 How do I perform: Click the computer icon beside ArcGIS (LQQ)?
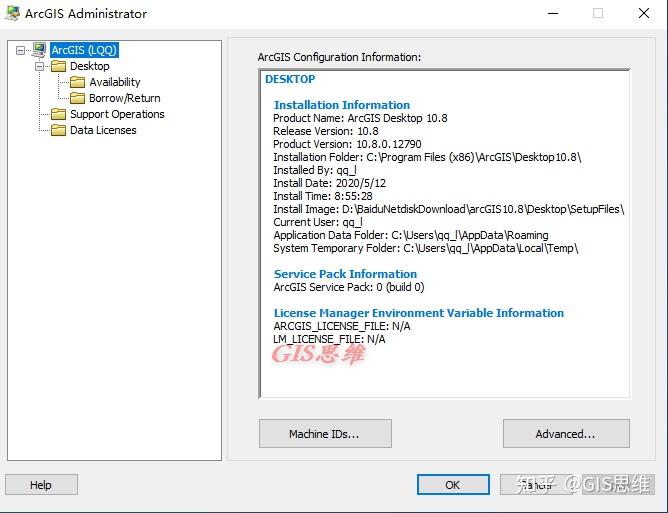coord(39,50)
